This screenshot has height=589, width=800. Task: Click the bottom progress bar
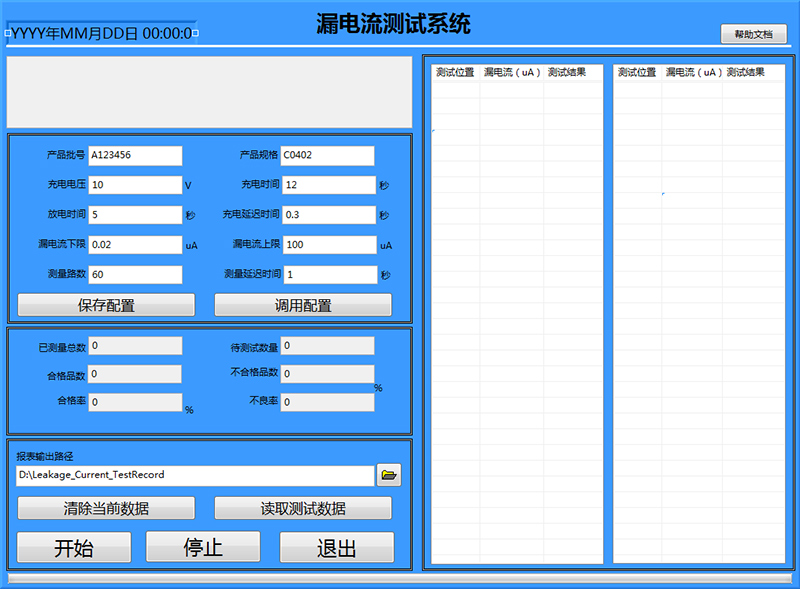[x=400, y=579]
